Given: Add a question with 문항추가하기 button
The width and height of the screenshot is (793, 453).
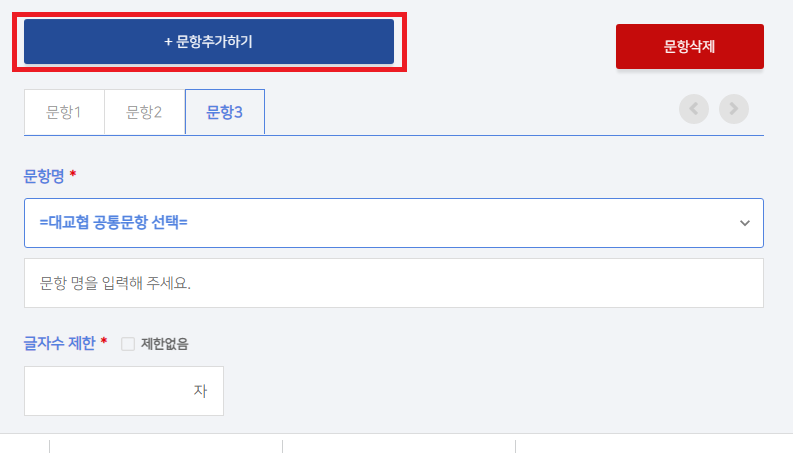Looking at the screenshot, I should coord(209,41).
